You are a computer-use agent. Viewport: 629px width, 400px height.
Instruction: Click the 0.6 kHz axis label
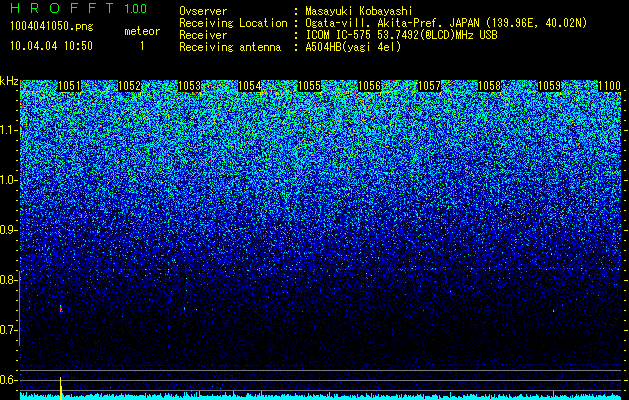click(x=8, y=380)
